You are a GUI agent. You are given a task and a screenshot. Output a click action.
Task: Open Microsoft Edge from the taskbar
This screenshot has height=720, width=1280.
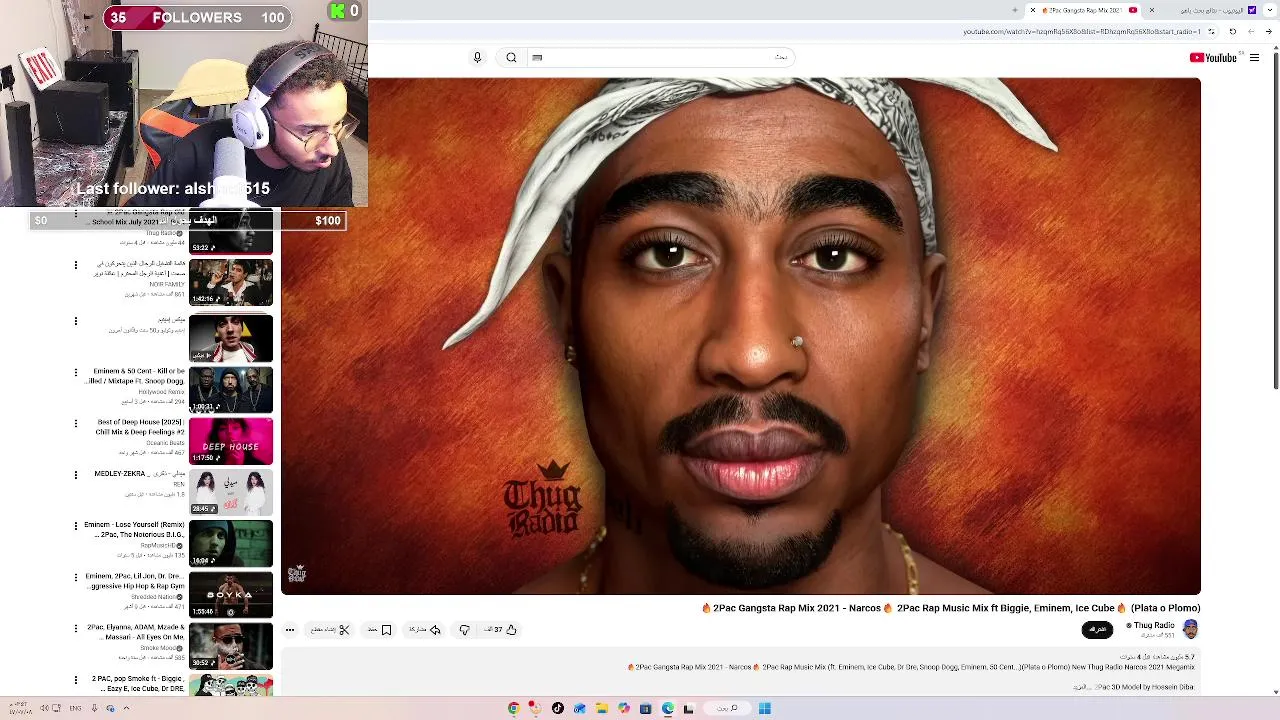coord(668,708)
